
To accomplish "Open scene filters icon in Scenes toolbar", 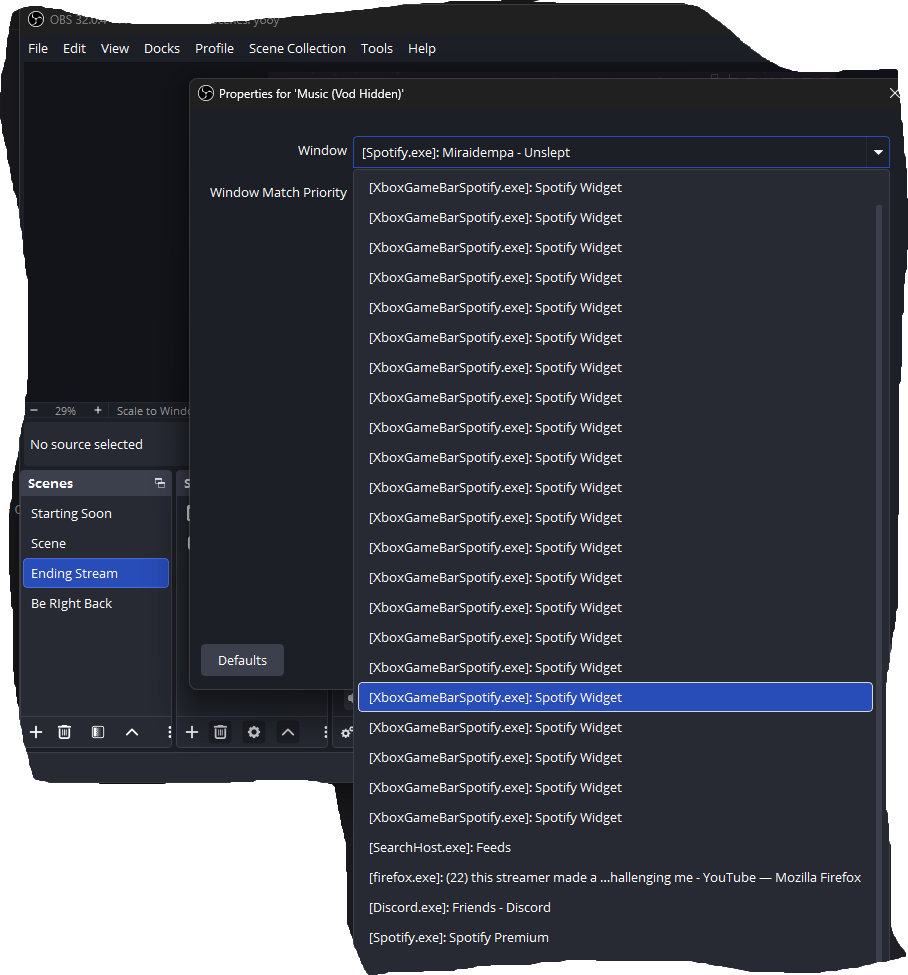I will click(98, 732).
